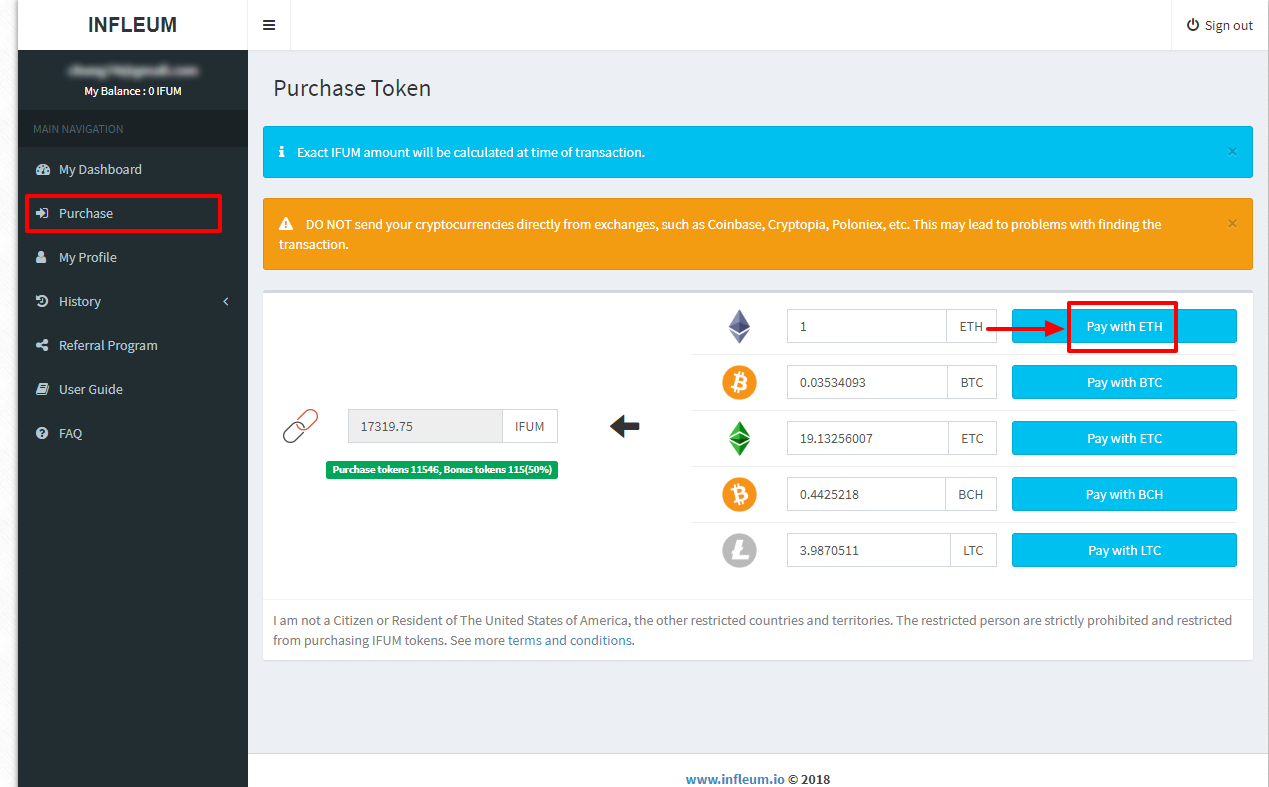The image size is (1269, 787).
Task: Focus the ETH amount field
Action: coord(867,326)
